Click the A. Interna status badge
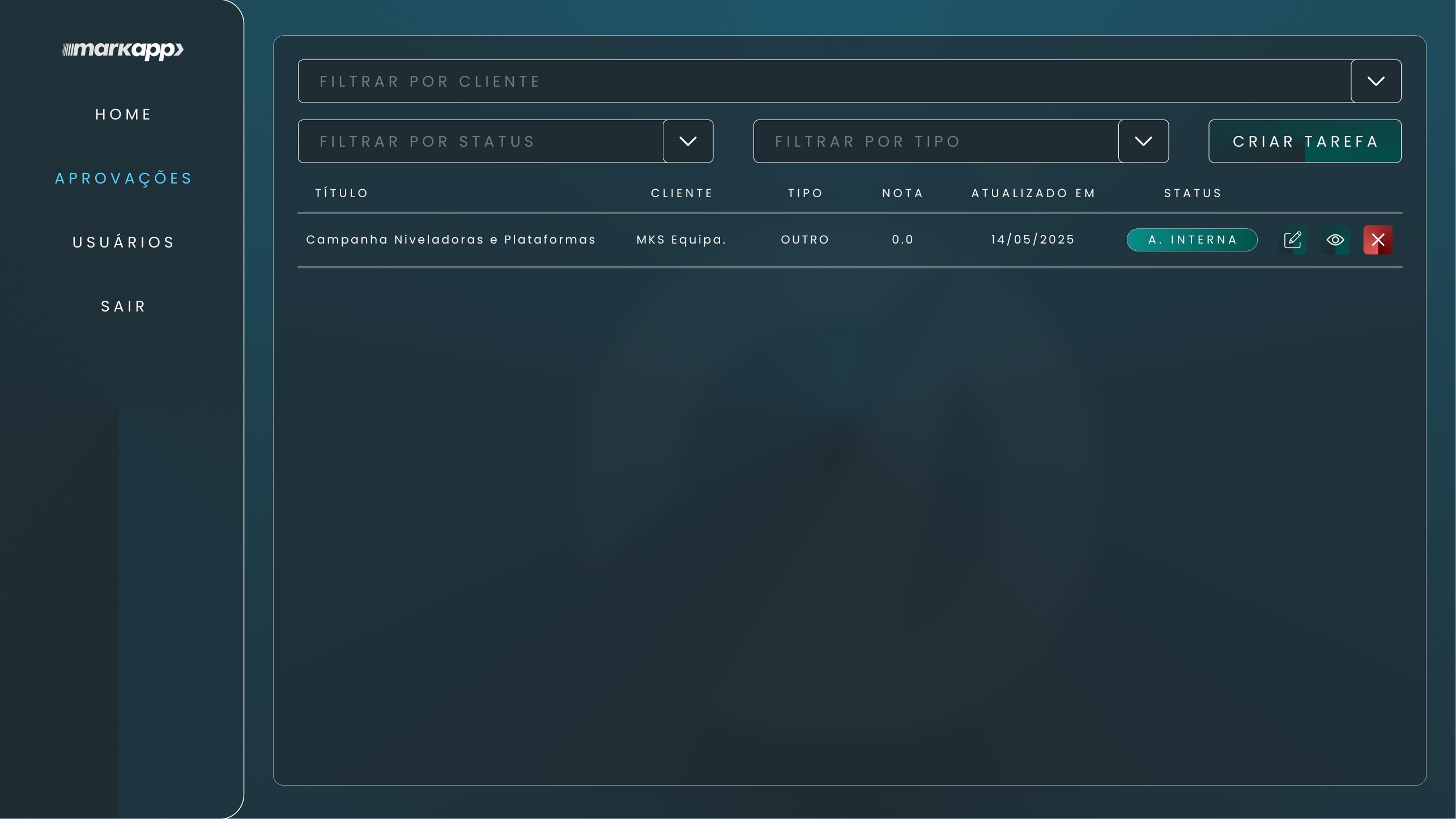Screen dimensions: 1456x819 (x=1191, y=240)
